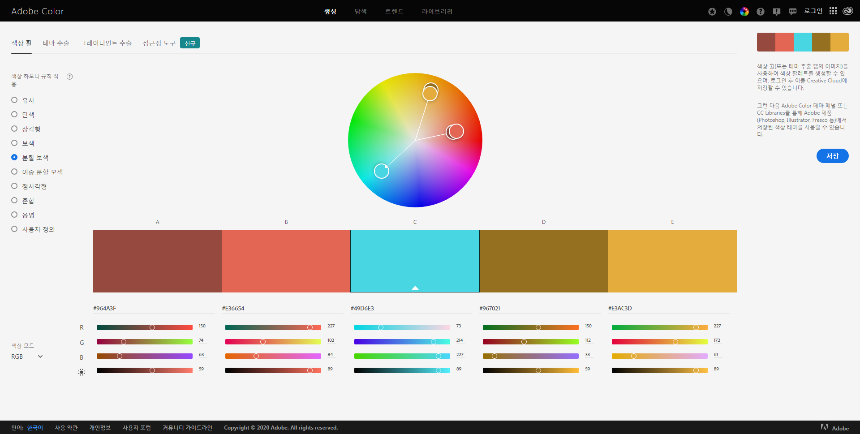Screen dimensions: 860x434
Task: Select the cyan swatch C
Action: point(415,261)
